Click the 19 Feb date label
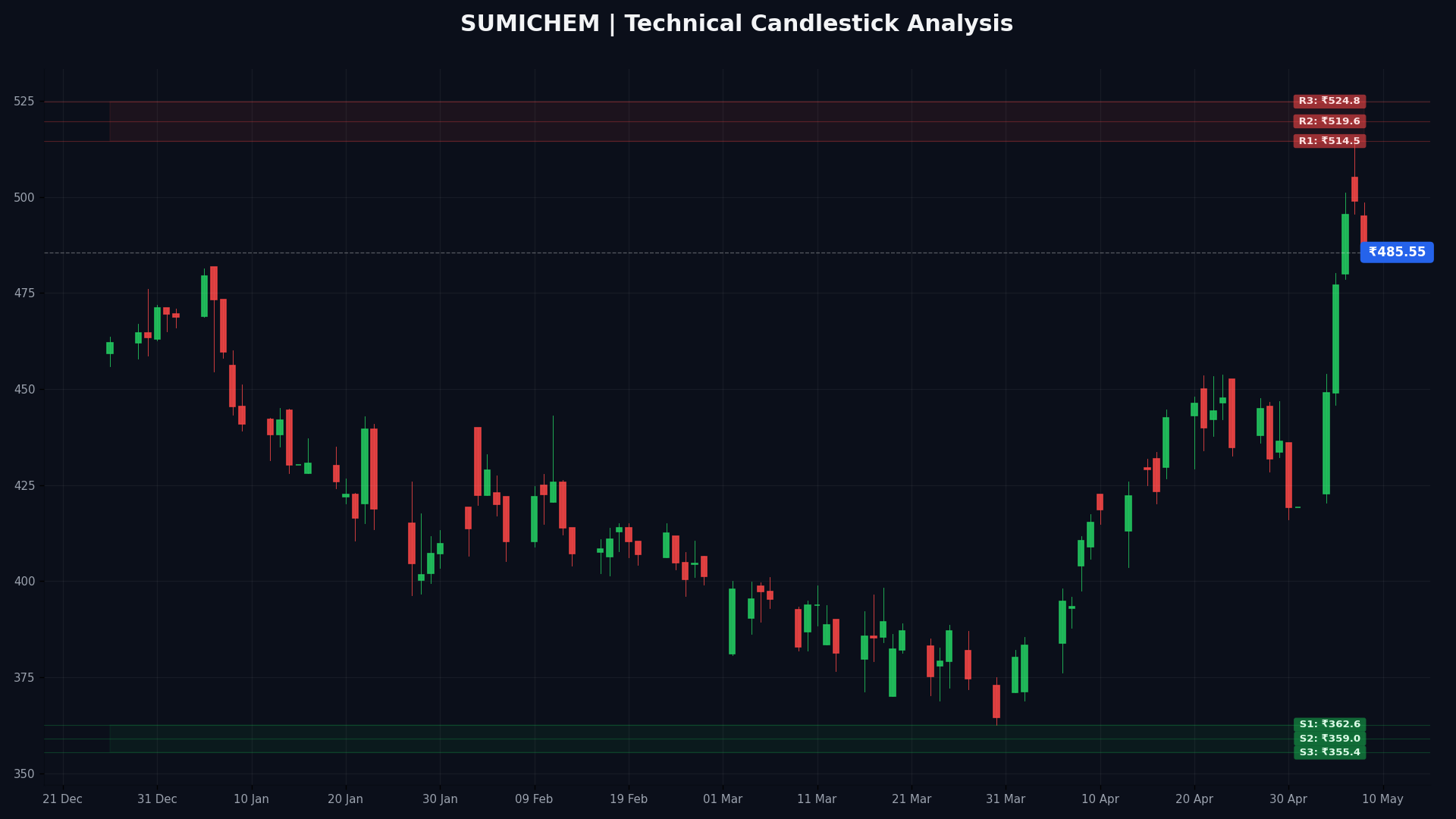The image size is (1456, 819). (629, 799)
